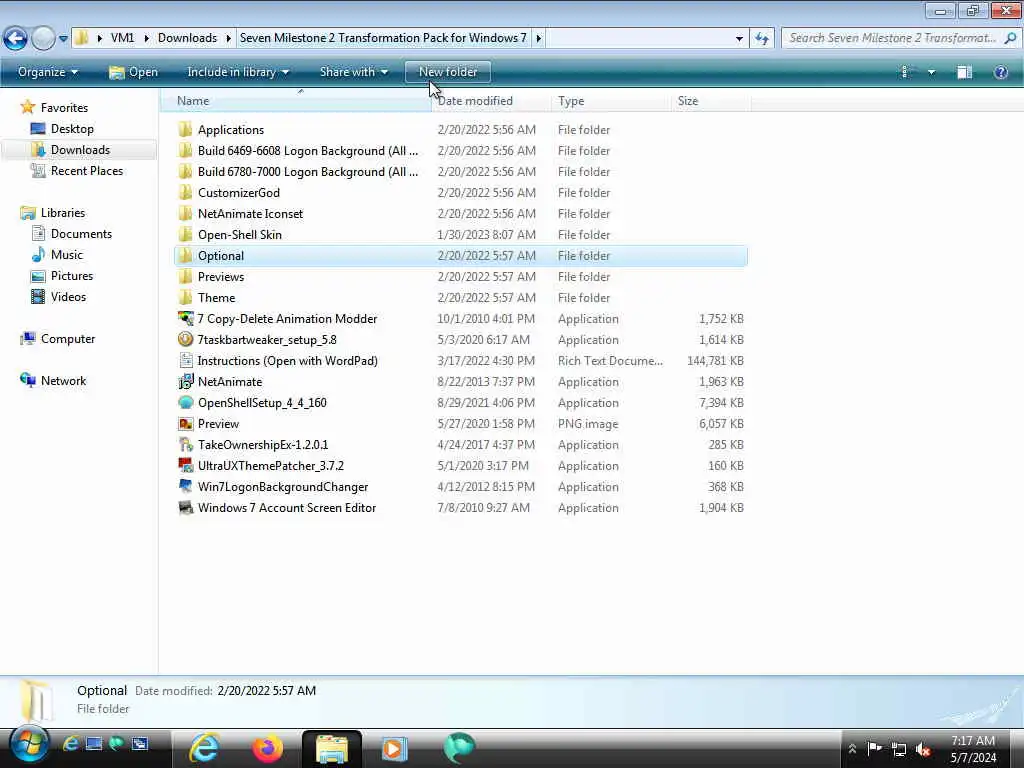Select Build 6469-6608 Logon Background folder
The height and width of the screenshot is (768, 1024).
click(x=461, y=151)
